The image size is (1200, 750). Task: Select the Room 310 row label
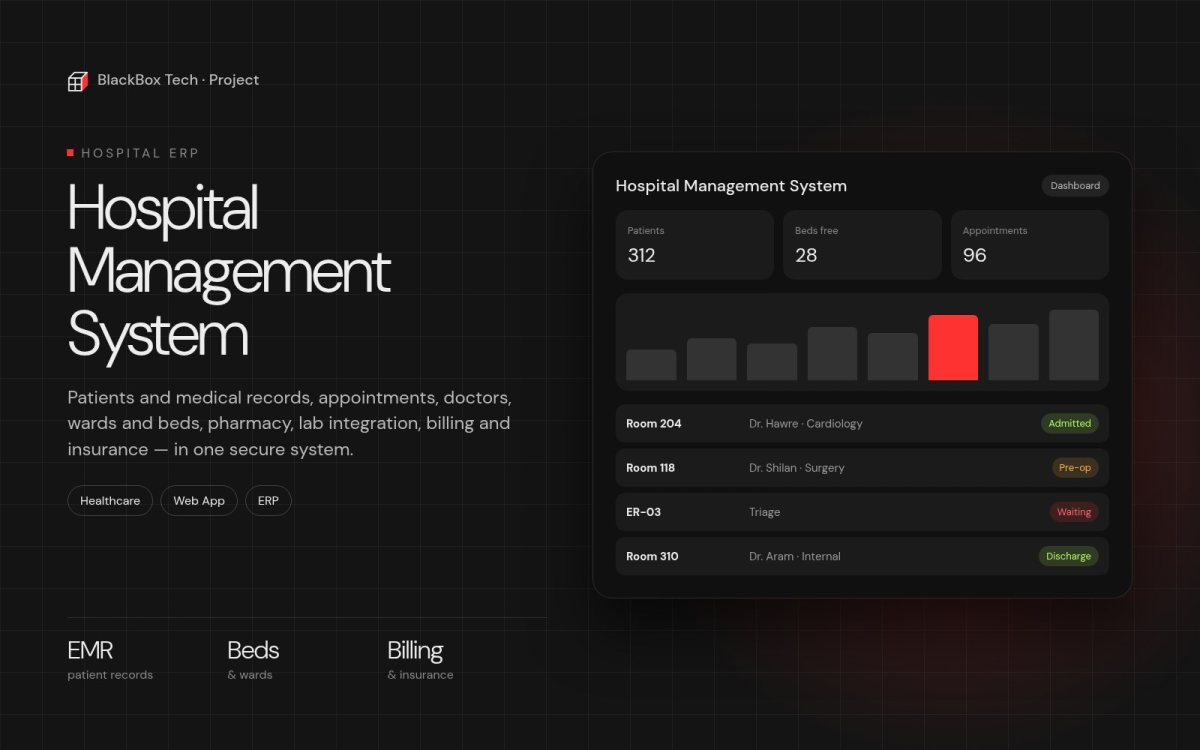652,556
